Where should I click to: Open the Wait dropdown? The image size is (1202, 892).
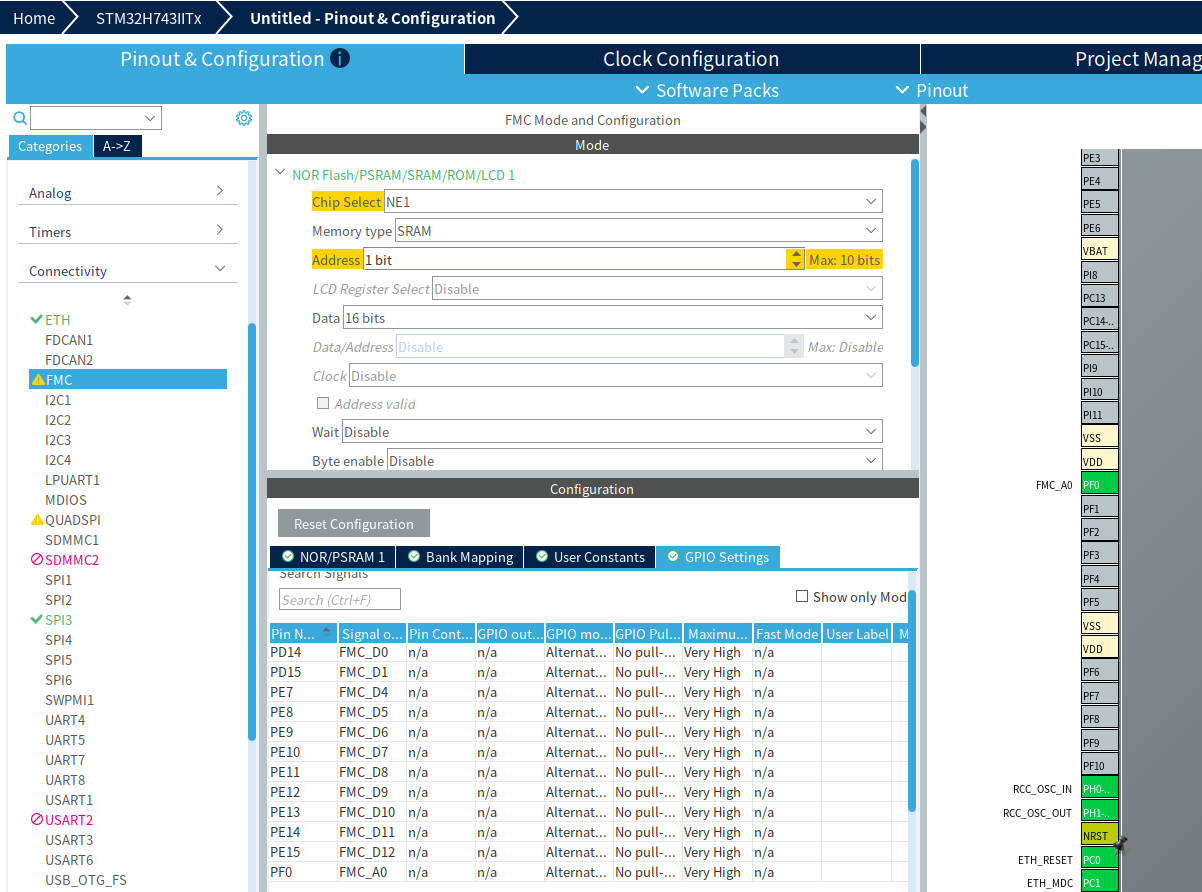(x=612, y=432)
